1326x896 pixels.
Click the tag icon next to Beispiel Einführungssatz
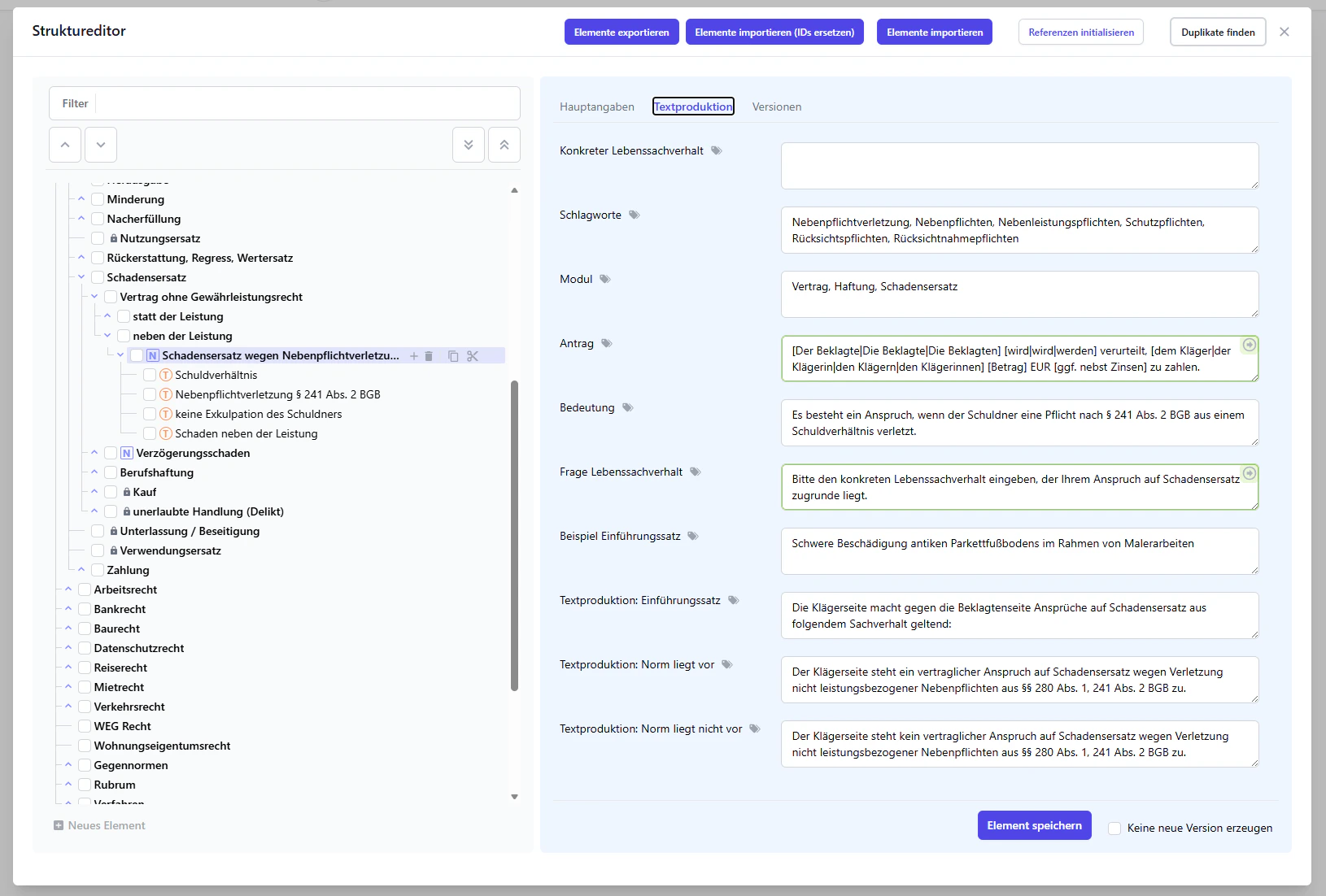[693, 536]
